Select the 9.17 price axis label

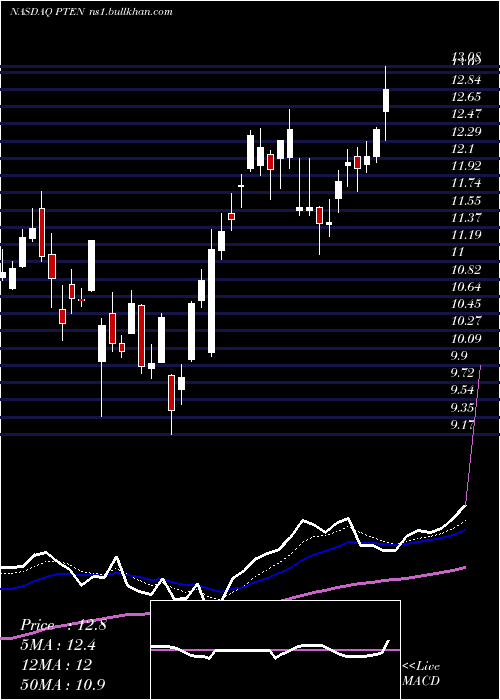tap(462, 425)
